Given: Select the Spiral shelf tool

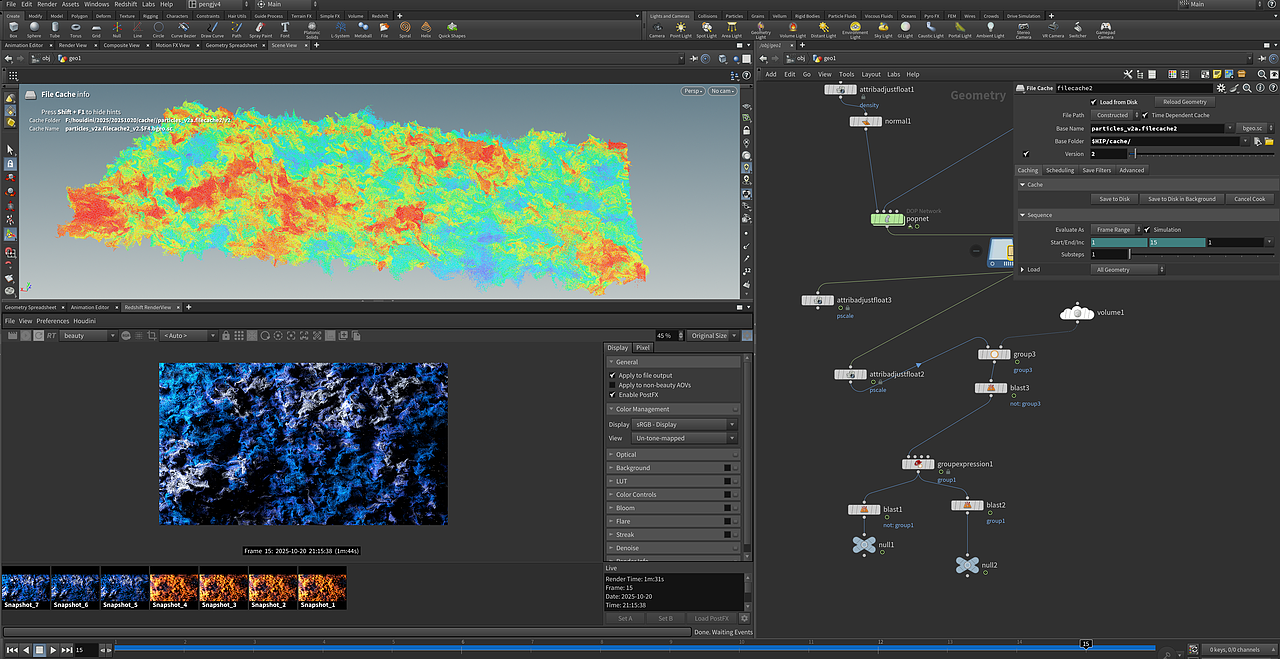Looking at the screenshot, I should (x=405, y=30).
